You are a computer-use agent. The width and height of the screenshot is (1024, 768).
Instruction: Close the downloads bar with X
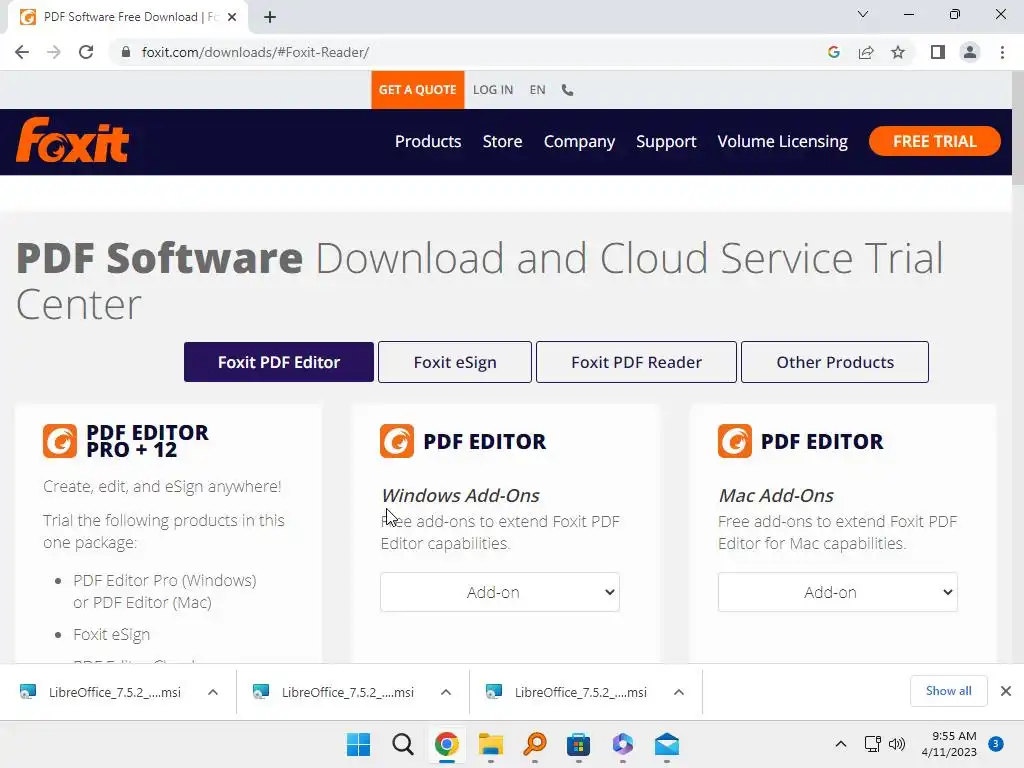[1006, 691]
